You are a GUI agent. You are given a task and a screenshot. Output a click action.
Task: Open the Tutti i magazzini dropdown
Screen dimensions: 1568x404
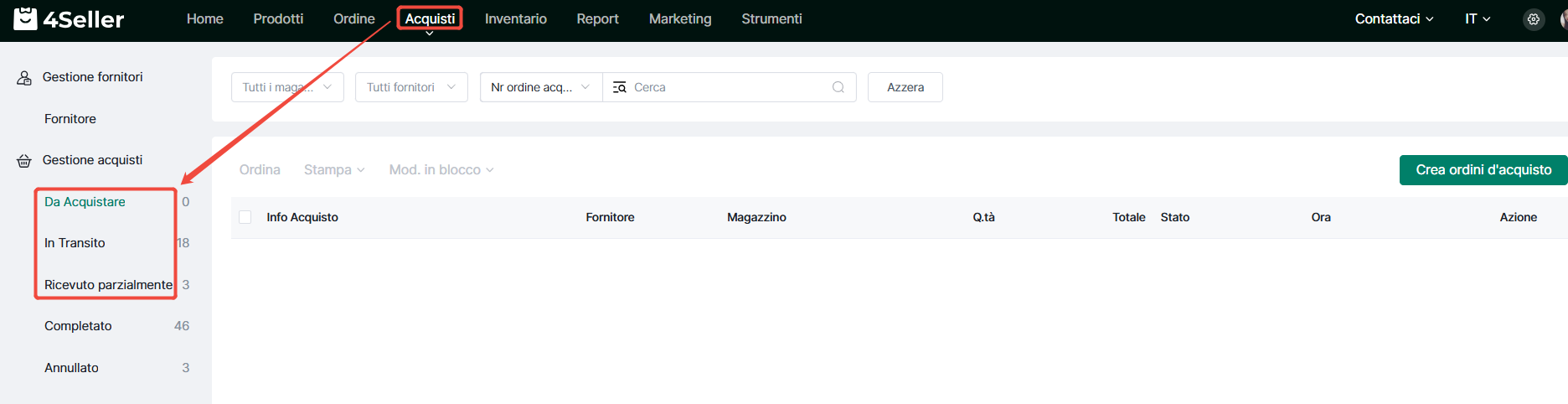[x=287, y=87]
